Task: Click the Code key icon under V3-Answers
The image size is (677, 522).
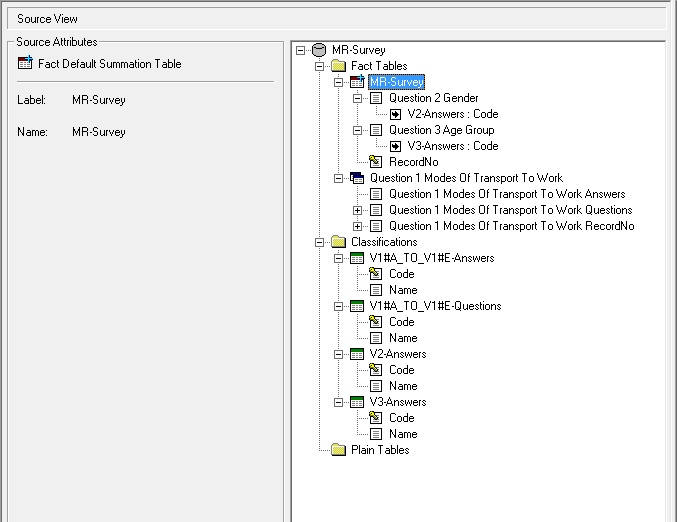Action: click(376, 418)
